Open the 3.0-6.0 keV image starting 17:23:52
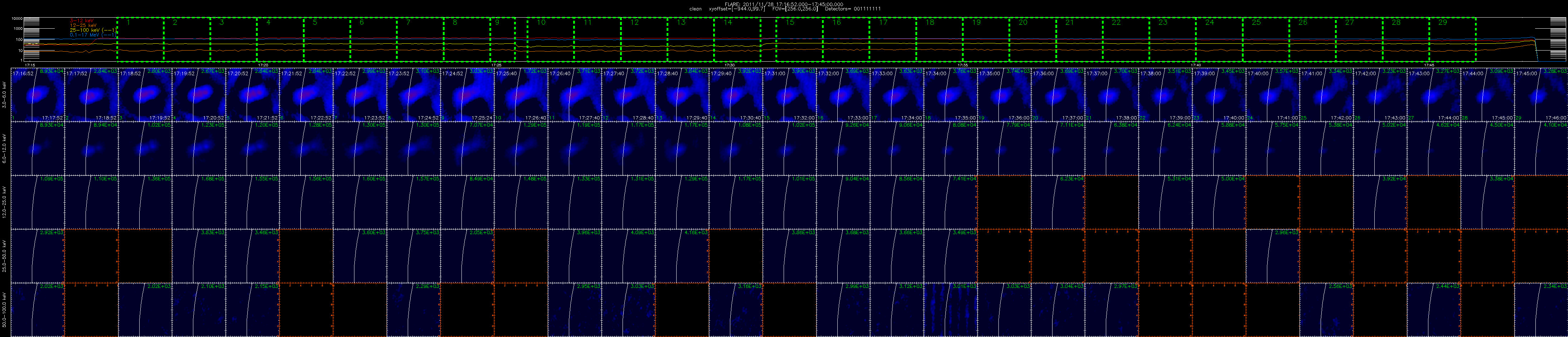Image resolution: width=1568 pixels, height=337 pixels. 414,94
